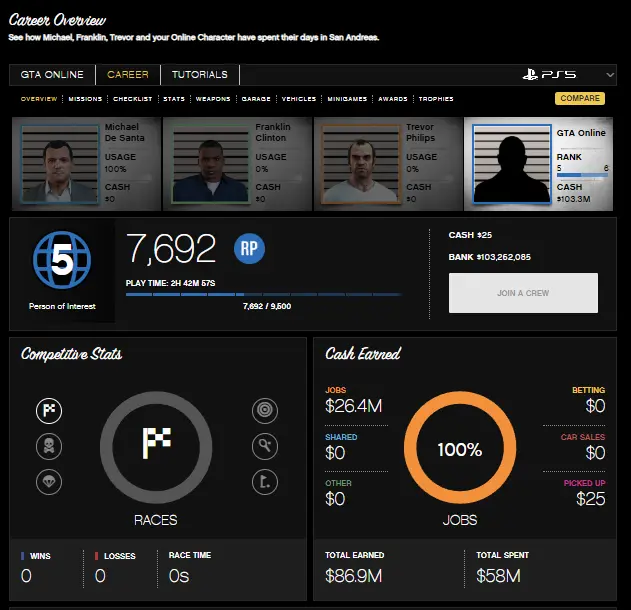Screen dimensions: 631x610
Task: Select the Races checkered flag icon
Action: click(49, 409)
